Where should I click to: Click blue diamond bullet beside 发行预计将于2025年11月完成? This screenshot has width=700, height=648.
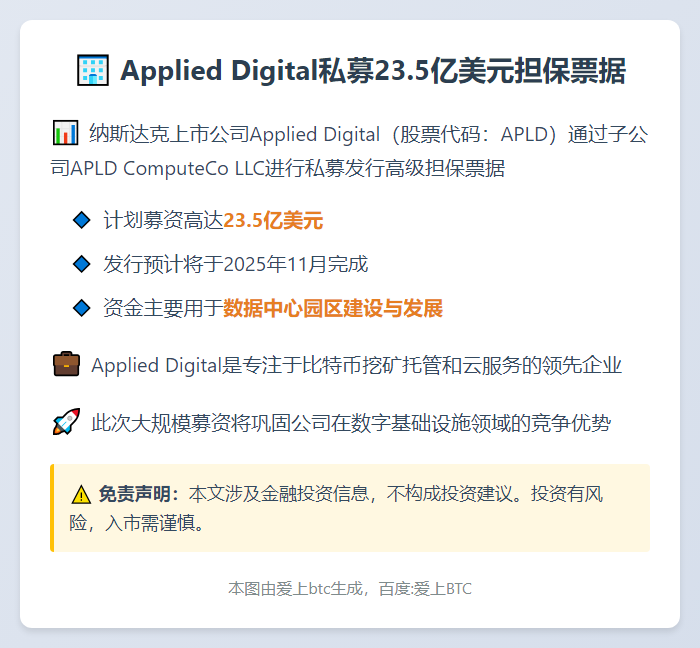82,264
